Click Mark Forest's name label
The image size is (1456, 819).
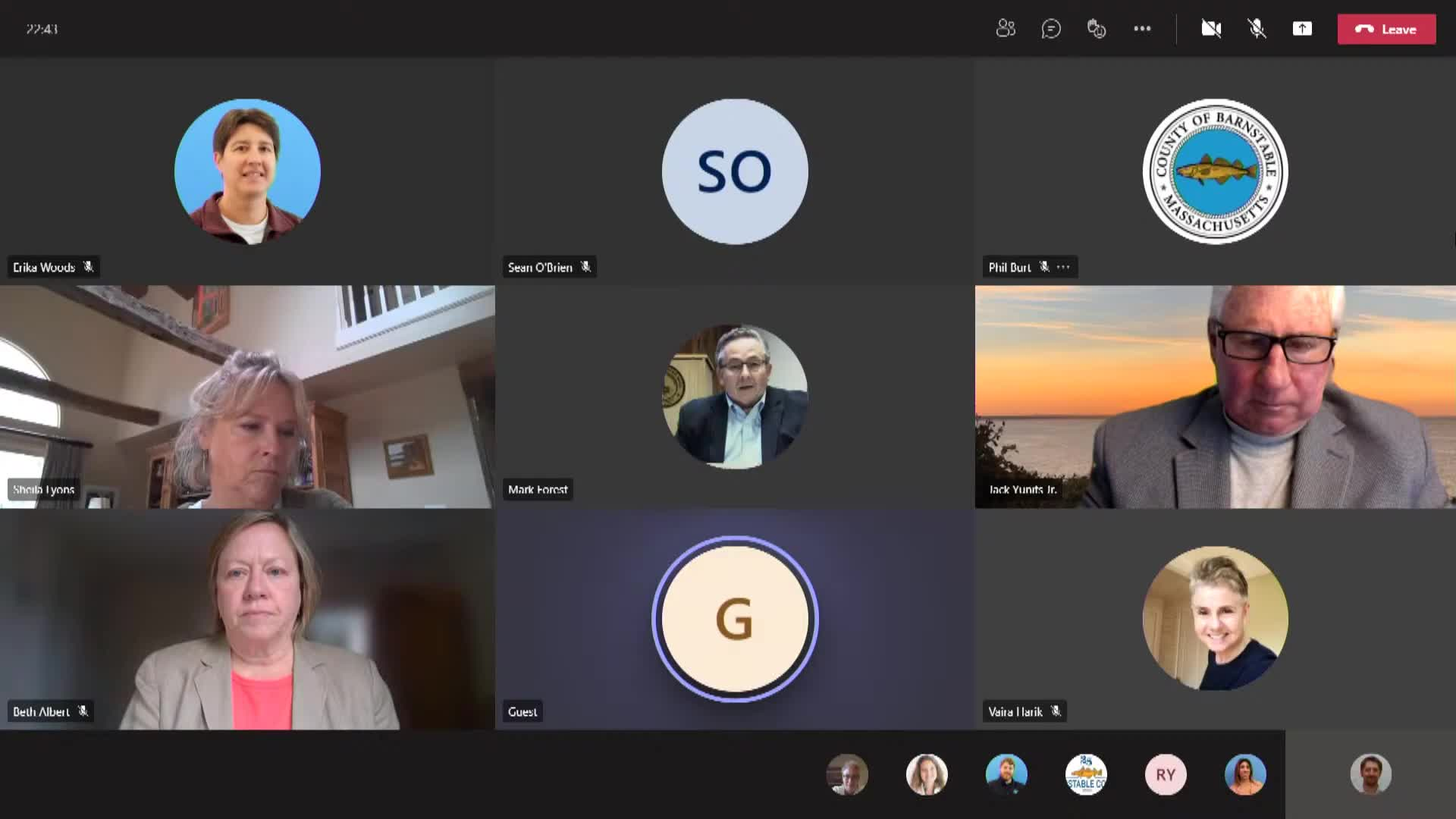(538, 490)
